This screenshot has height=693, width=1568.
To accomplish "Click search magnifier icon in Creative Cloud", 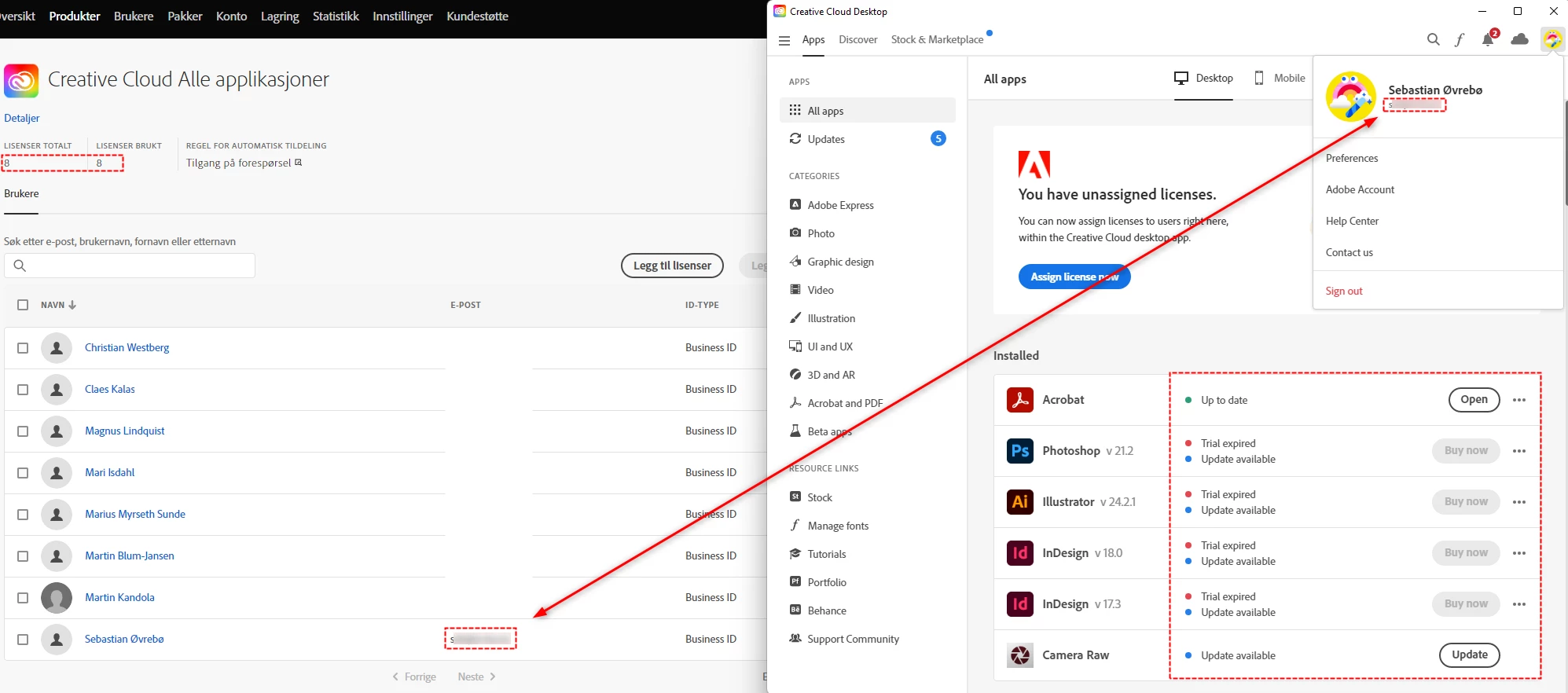I will 1433,39.
